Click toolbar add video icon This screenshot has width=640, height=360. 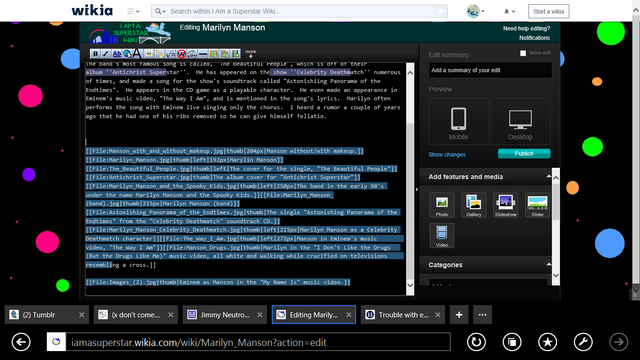click(x=235, y=53)
